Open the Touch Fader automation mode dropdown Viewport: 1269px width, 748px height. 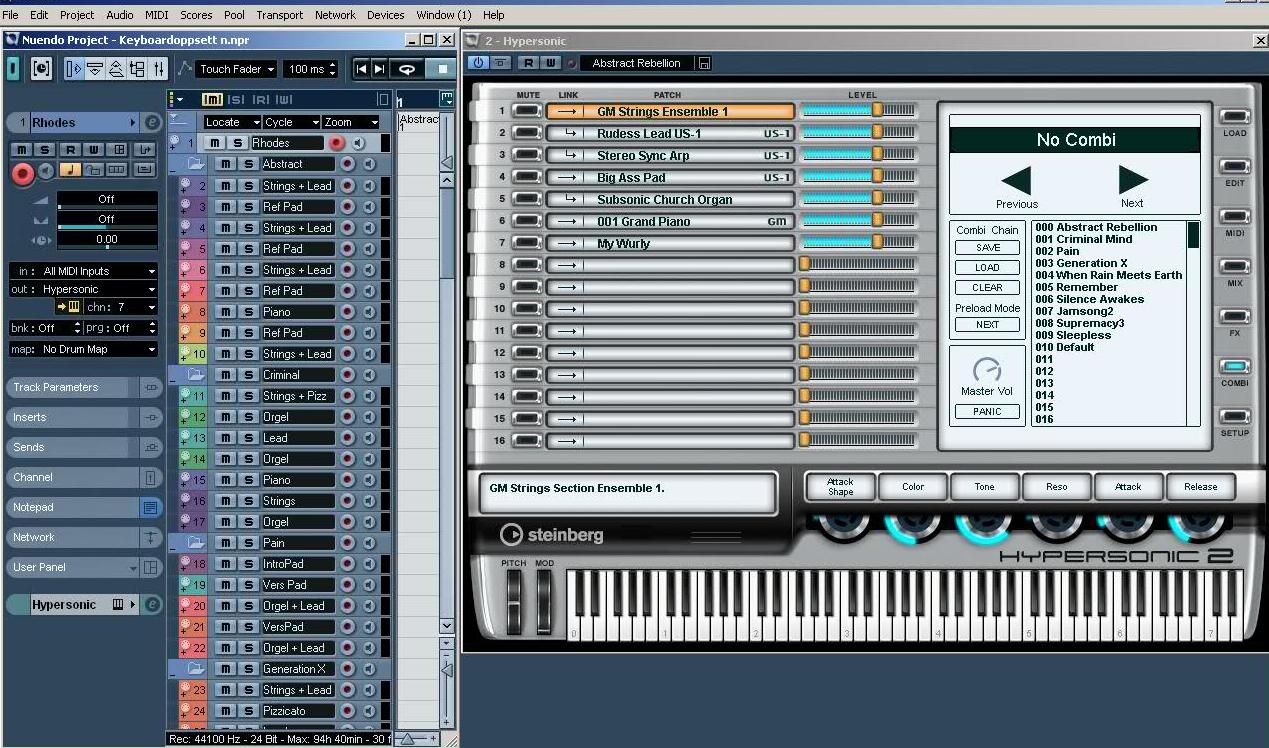click(x=236, y=69)
